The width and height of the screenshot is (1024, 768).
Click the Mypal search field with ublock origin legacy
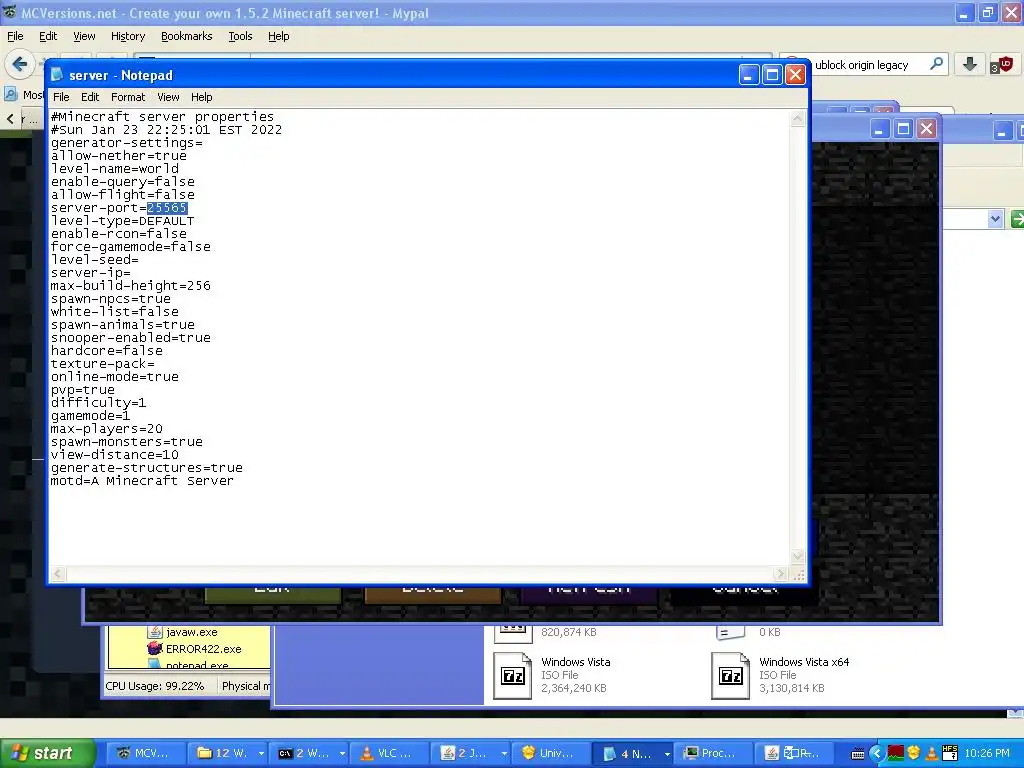click(x=862, y=64)
